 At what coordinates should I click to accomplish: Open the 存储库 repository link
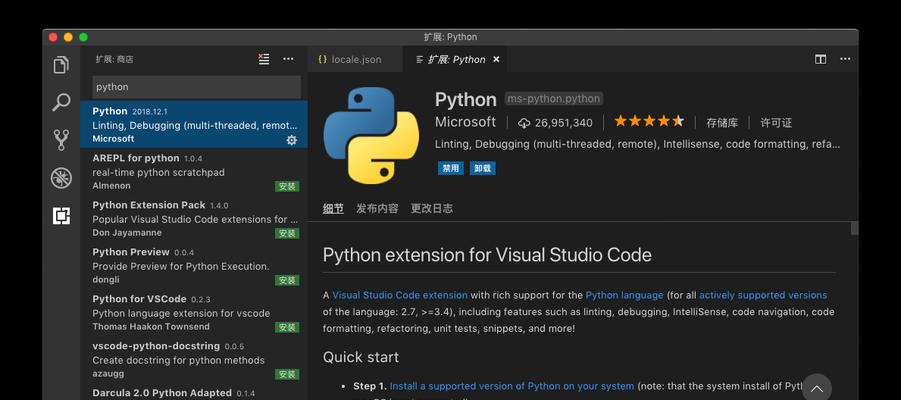click(722, 122)
